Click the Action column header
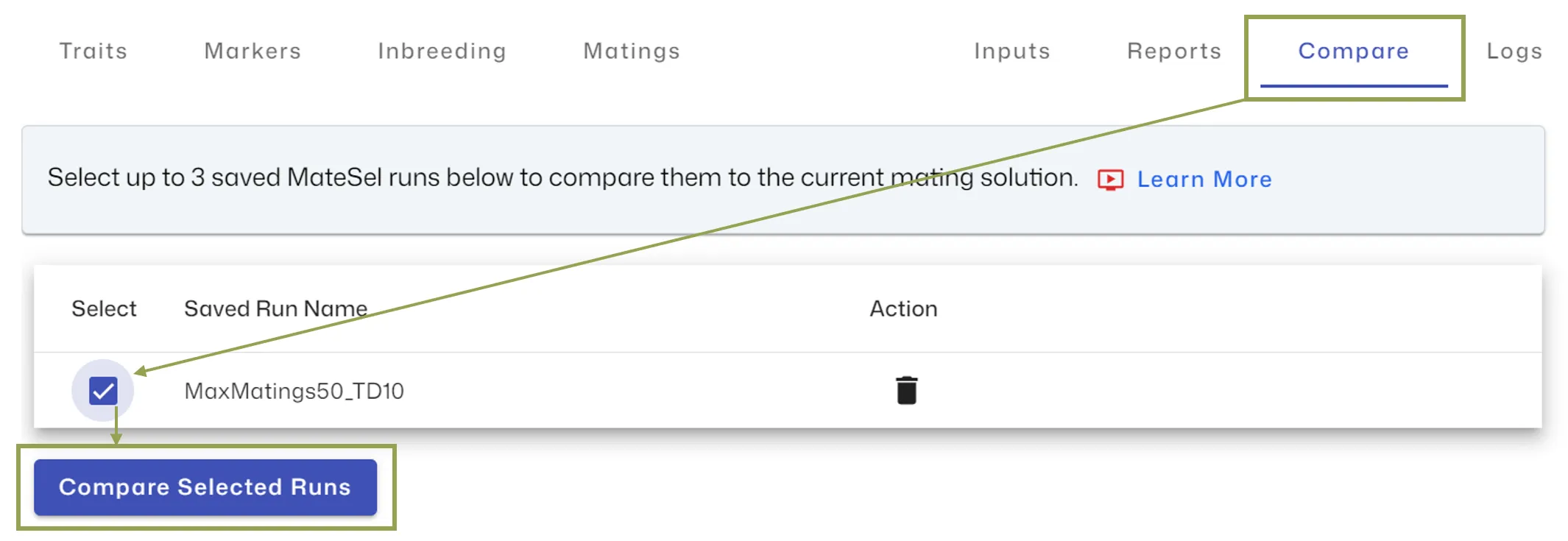The width and height of the screenshot is (1568, 541). [903, 308]
